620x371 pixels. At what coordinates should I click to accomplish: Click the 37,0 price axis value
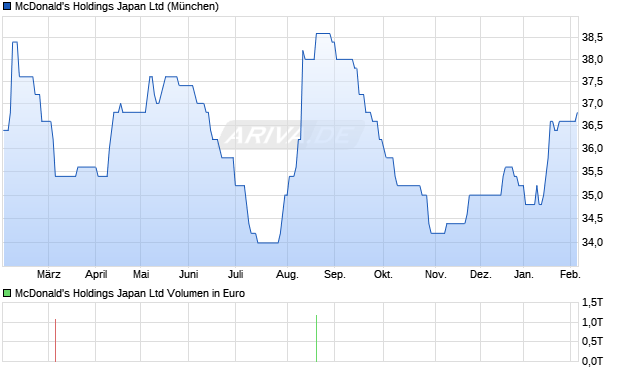[x=592, y=104]
